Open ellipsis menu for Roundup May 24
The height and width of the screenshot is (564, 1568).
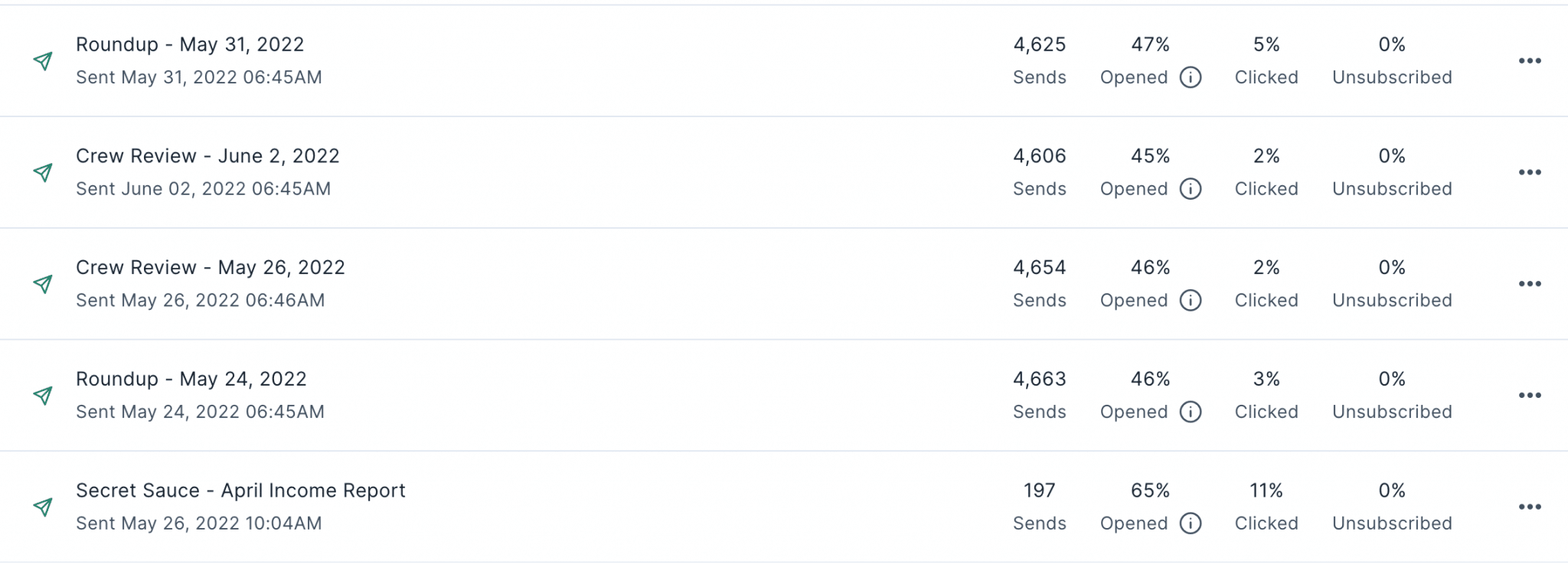click(x=1530, y=396)
